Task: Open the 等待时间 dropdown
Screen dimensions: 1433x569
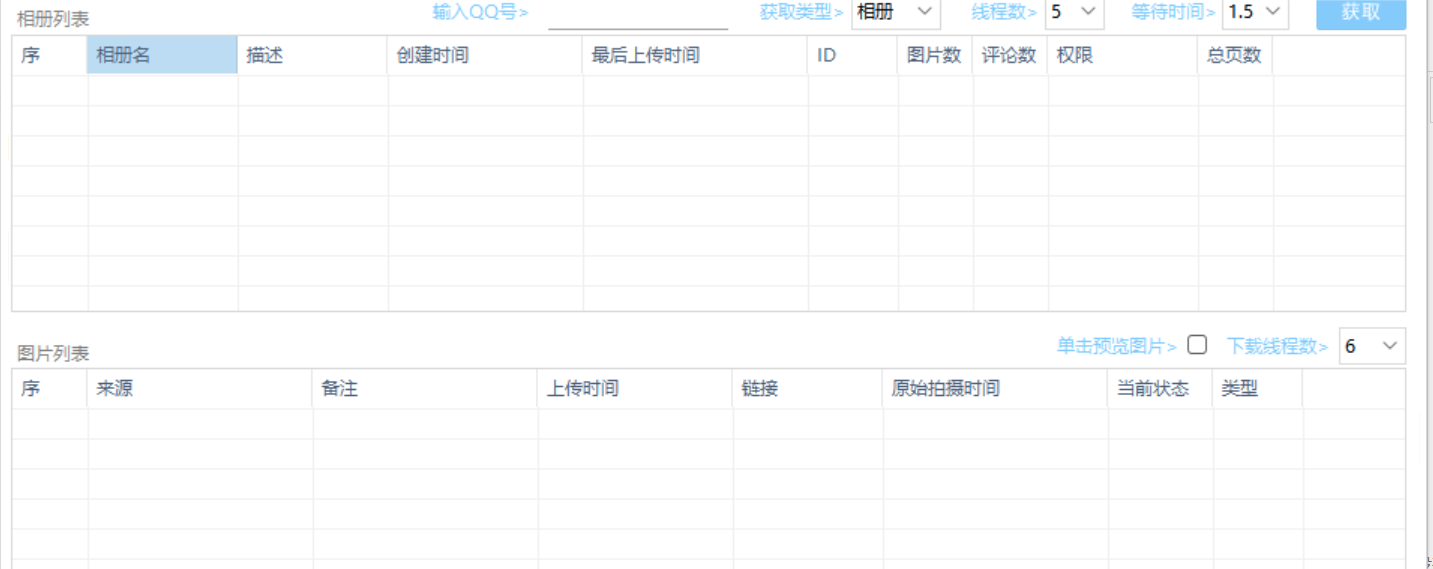Action: (x=1255, y=13)
